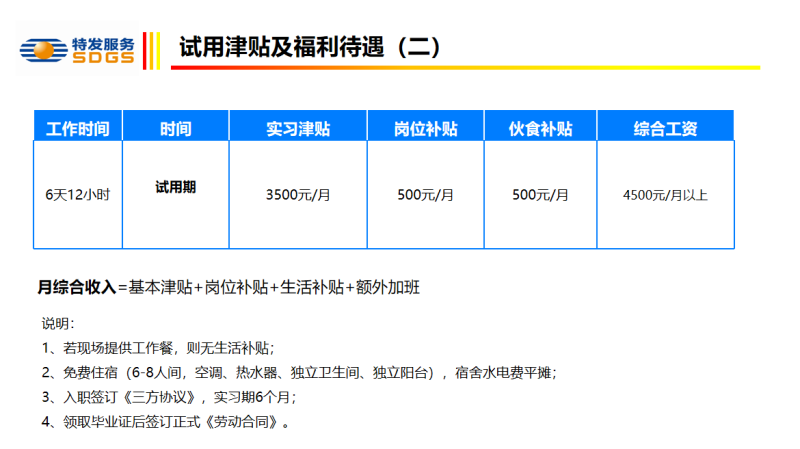The width and height of the screenshot is (800, 449).
Task: Select the 时间 column header
Action: click(175, 128)
